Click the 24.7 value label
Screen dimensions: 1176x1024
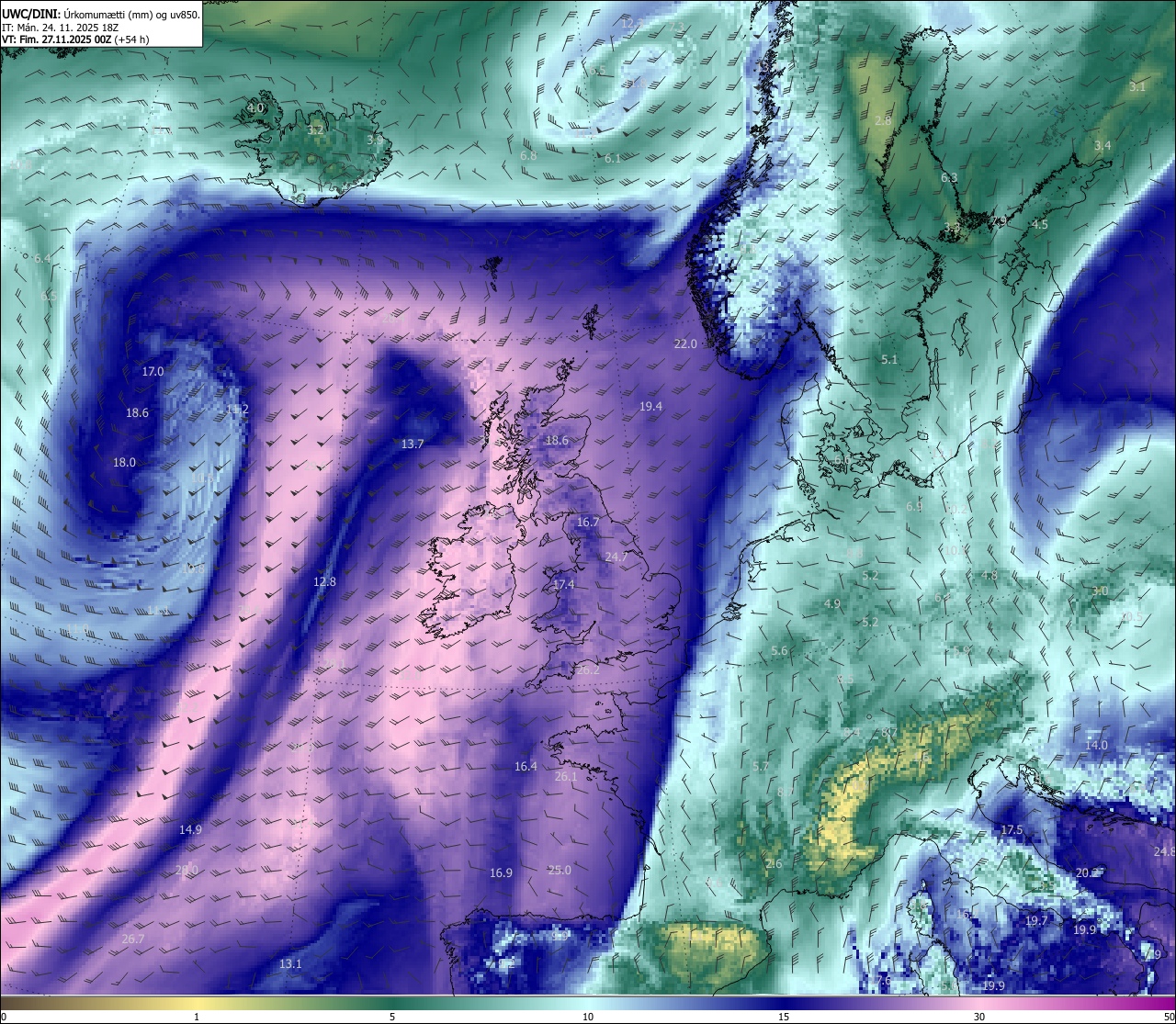(x=616, y=557)
